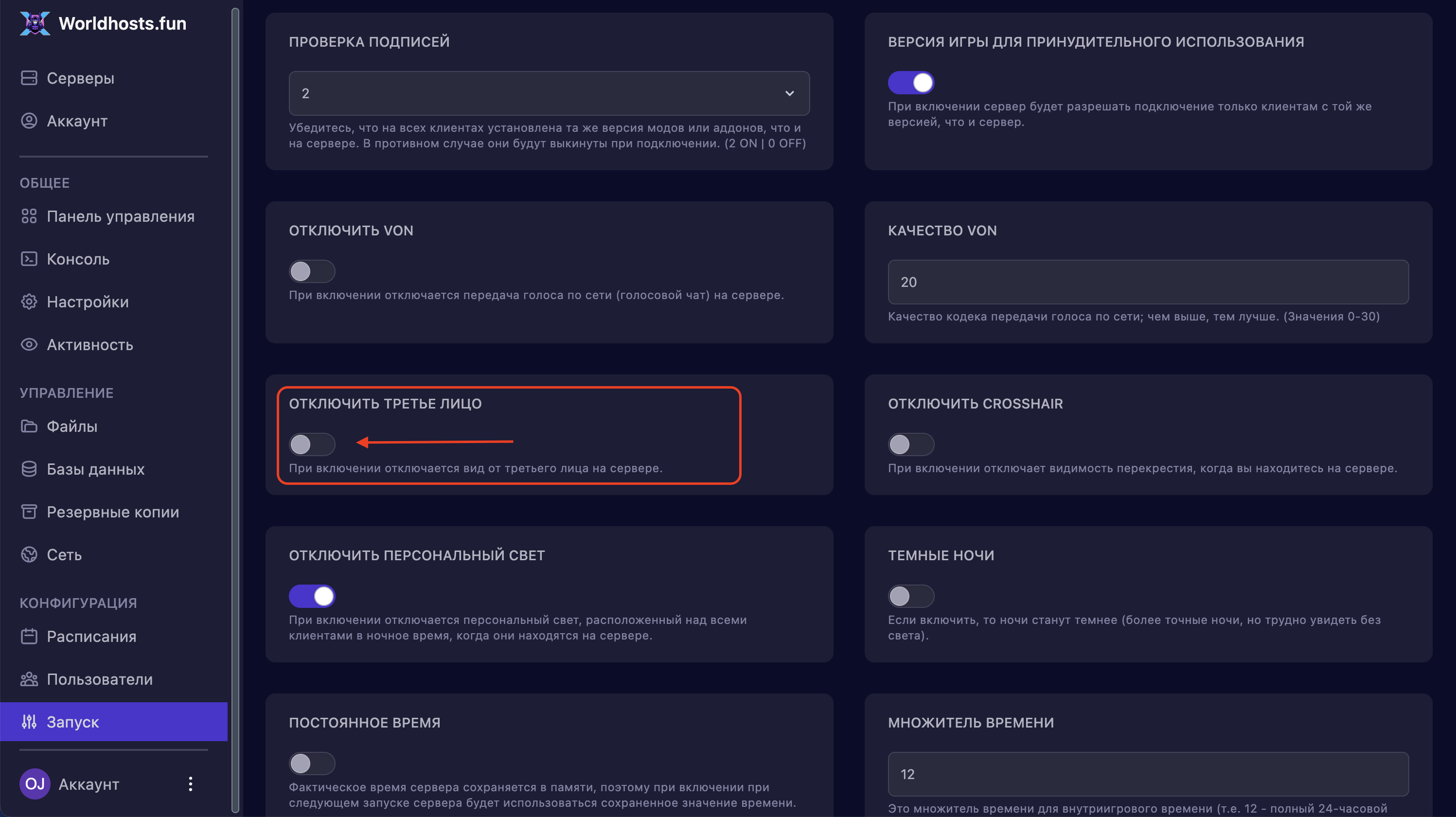Viewport: 1456px width, 817px height.
Task: Click the Резервные копии archive icon
Action: click(x=29, y=512)
